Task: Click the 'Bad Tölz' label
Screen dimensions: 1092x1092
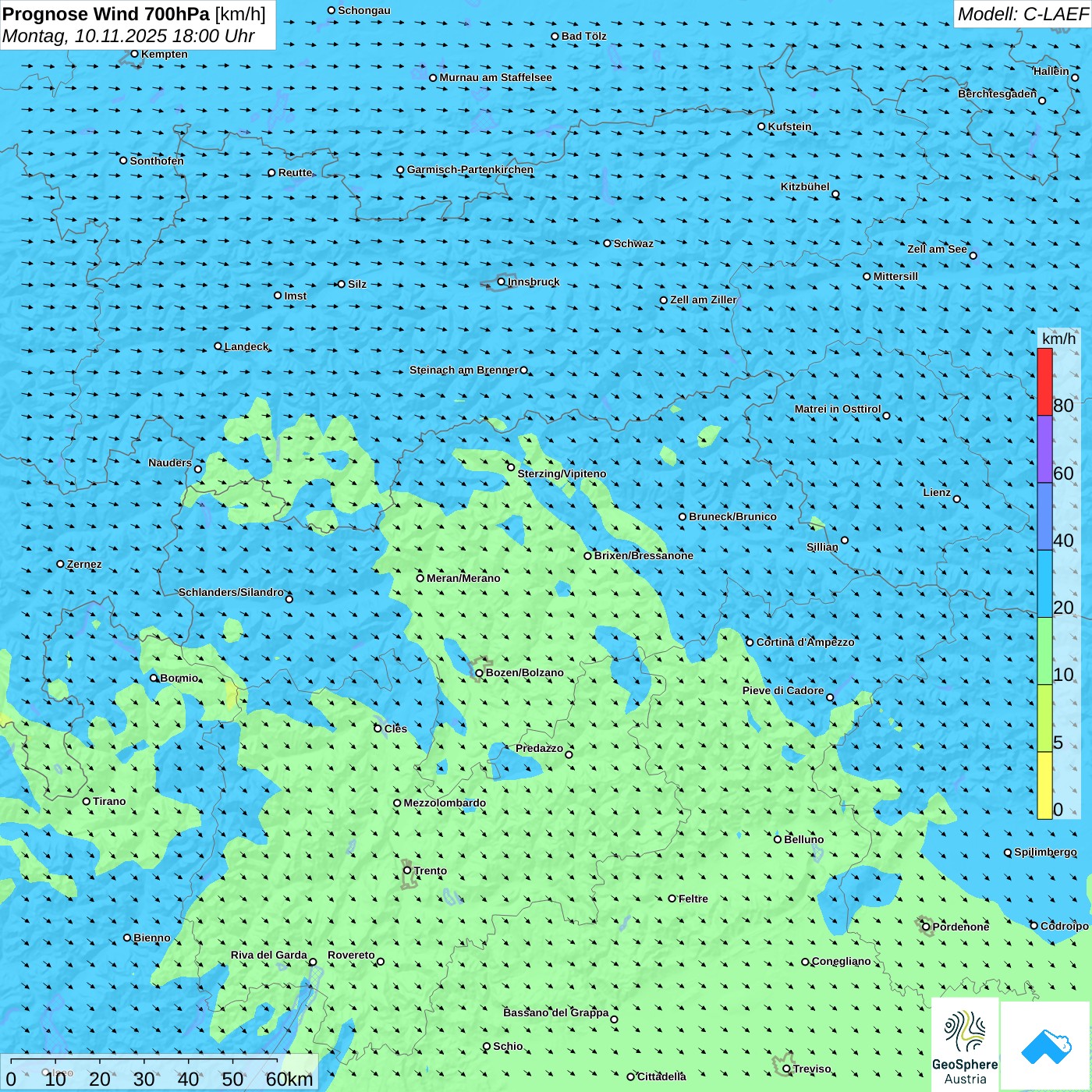Action: coord(584,36)
